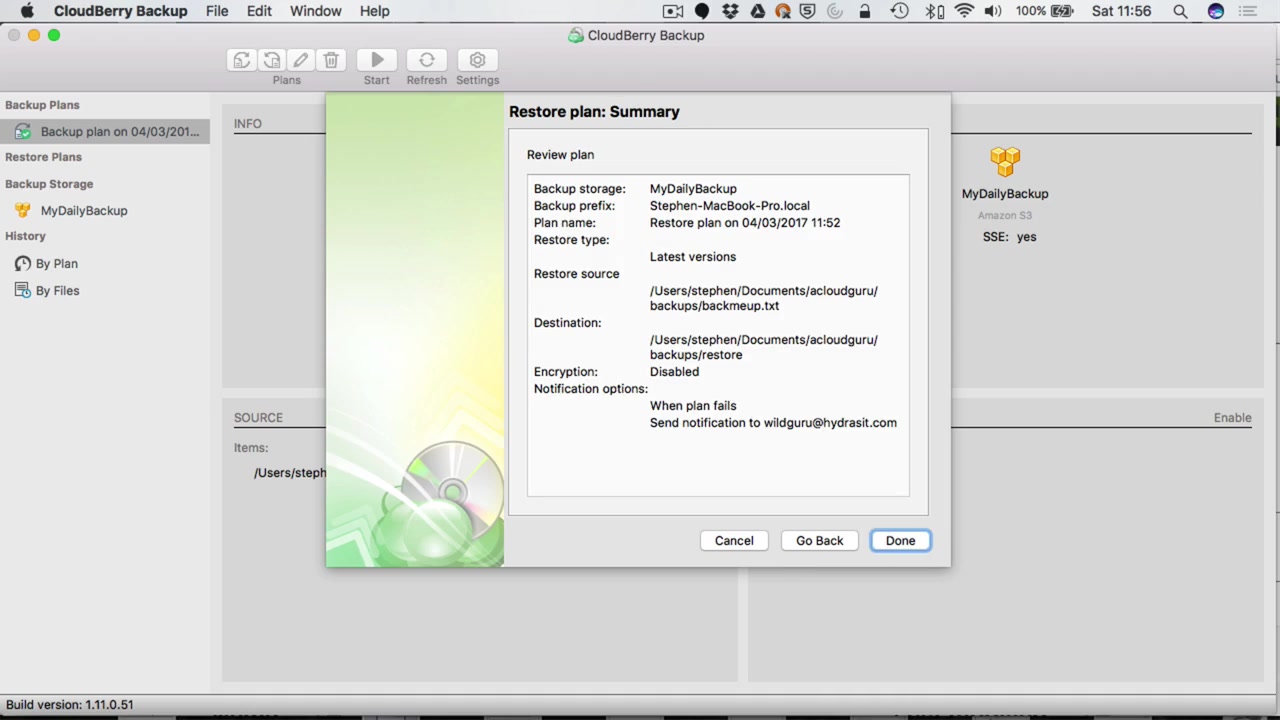Click the delete plan trash icon
The image size is (1280, 720).
331,60
